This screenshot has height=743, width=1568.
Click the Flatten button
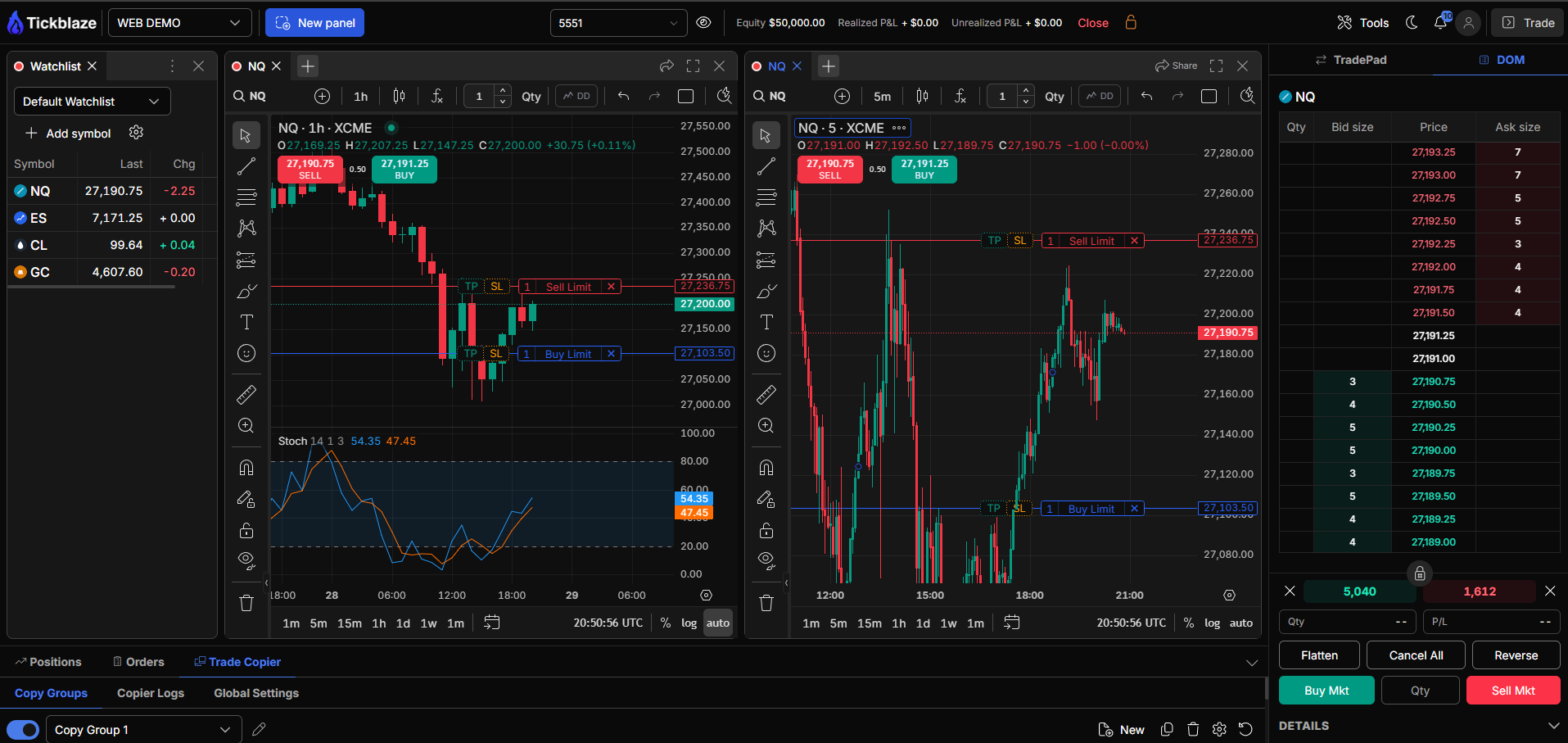[1319, 655]
